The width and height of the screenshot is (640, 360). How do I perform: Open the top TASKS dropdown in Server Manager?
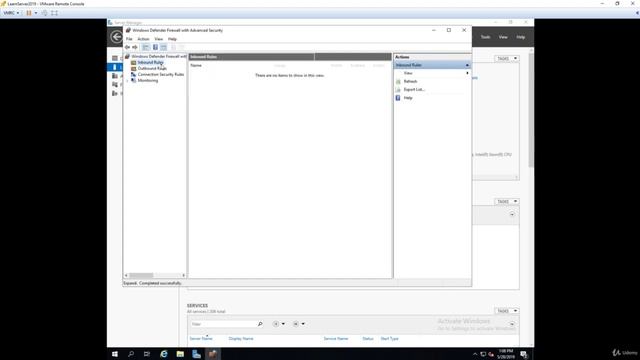pyautogui.click(x=507, y=59)
